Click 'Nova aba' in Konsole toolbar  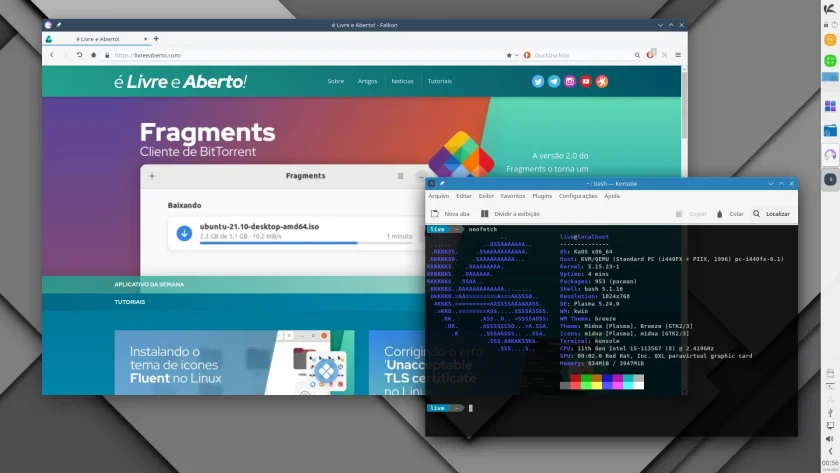tap(451, 214)
